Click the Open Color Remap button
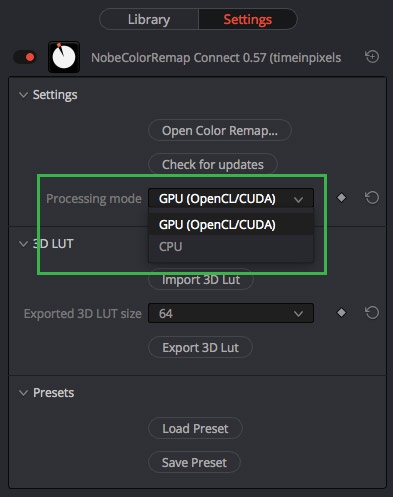The height and width of the screenshot is (497, 393). [x=220, y=130]
